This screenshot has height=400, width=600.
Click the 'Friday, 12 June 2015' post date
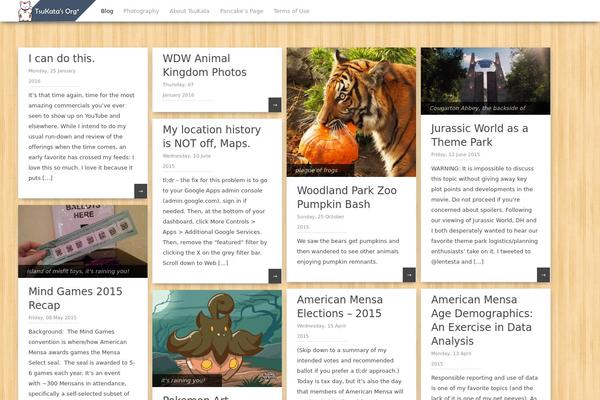455,155
